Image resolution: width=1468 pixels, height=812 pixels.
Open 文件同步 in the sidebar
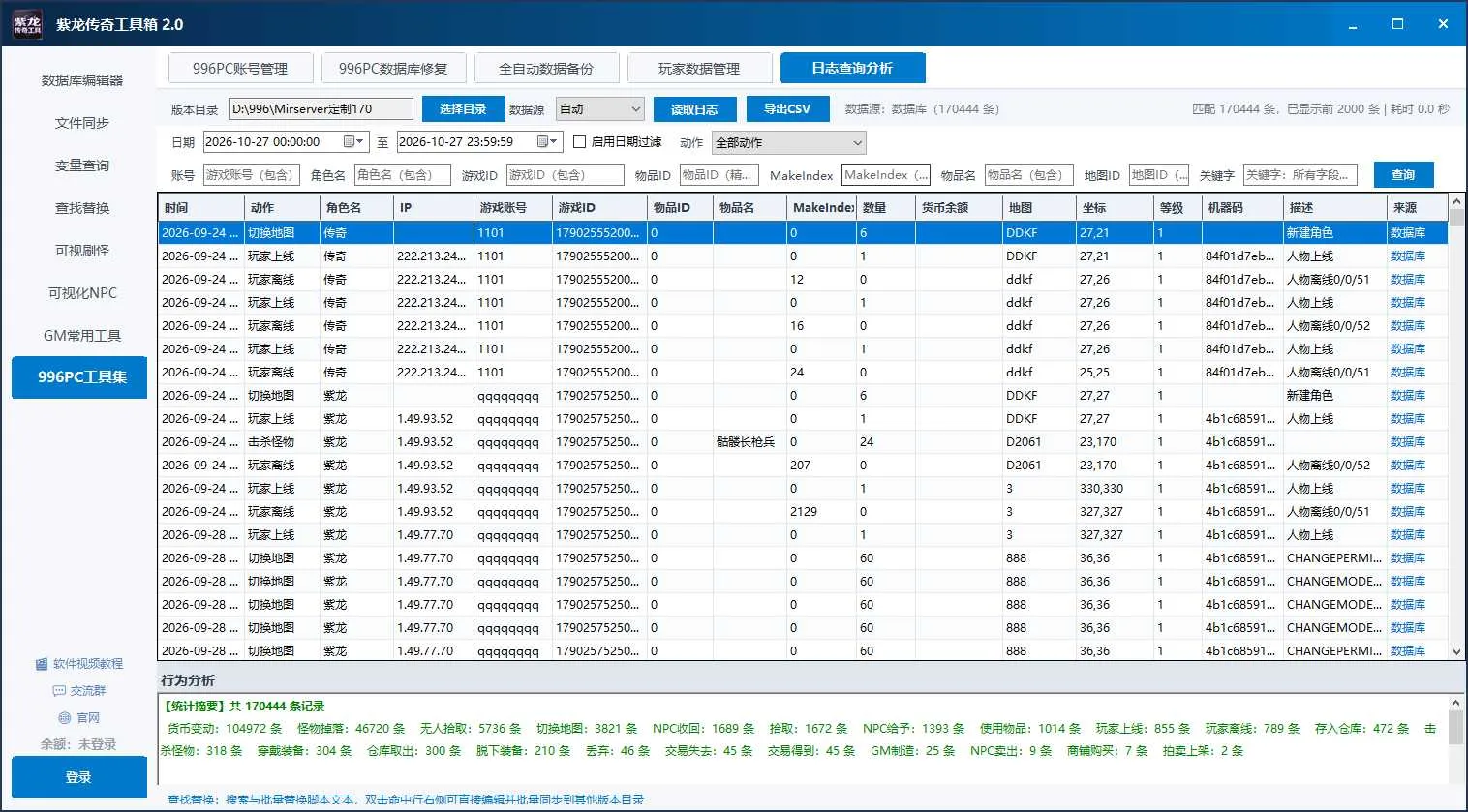click(x=82, y=123)
